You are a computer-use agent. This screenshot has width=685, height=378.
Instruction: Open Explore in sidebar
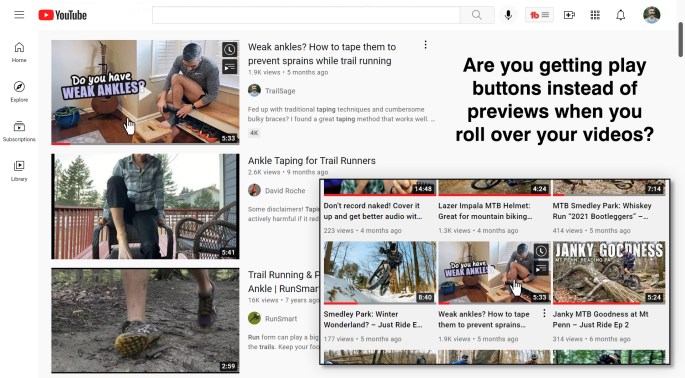click(x=19, y=92)
